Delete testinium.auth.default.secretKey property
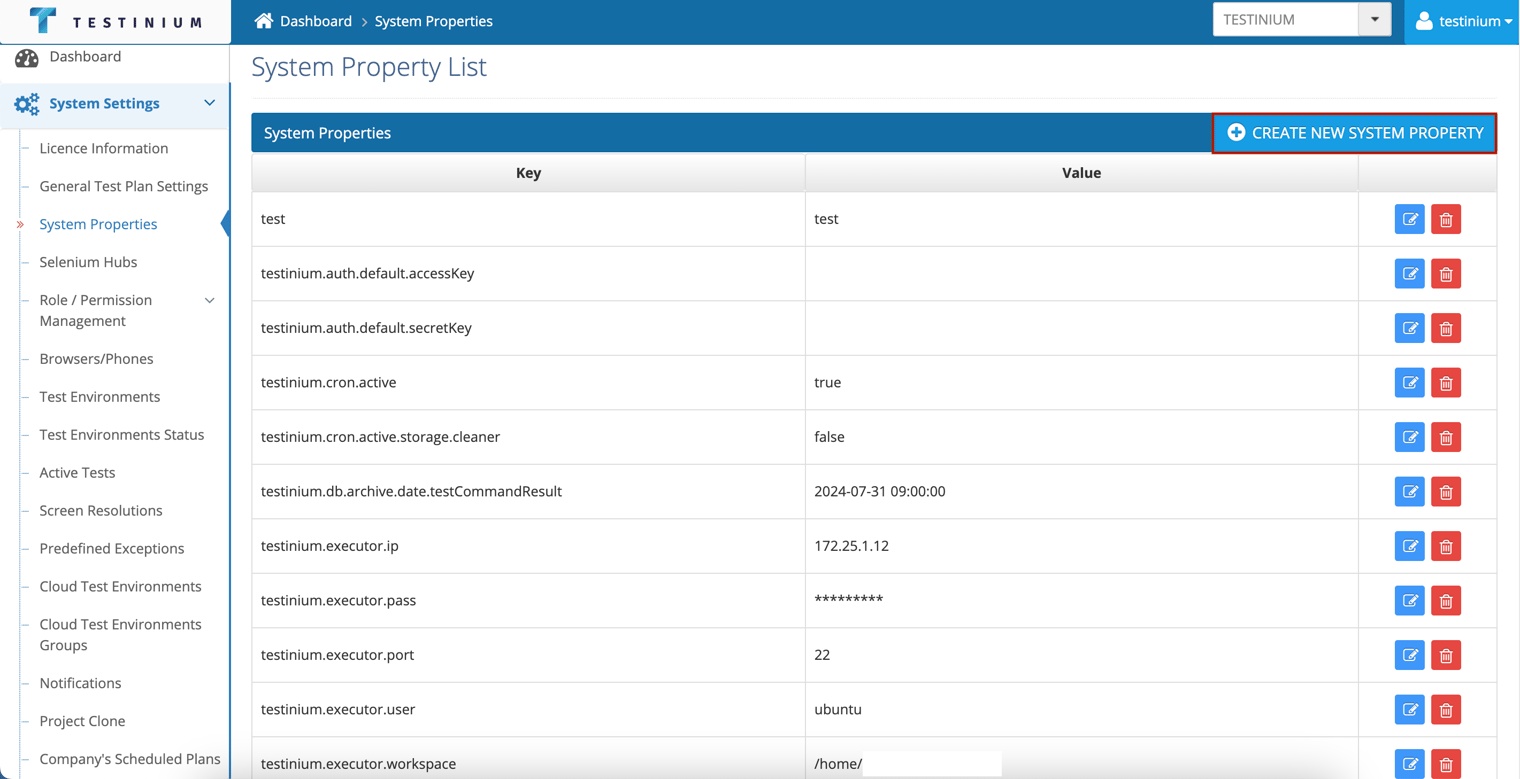 (x=1446, y=328)
